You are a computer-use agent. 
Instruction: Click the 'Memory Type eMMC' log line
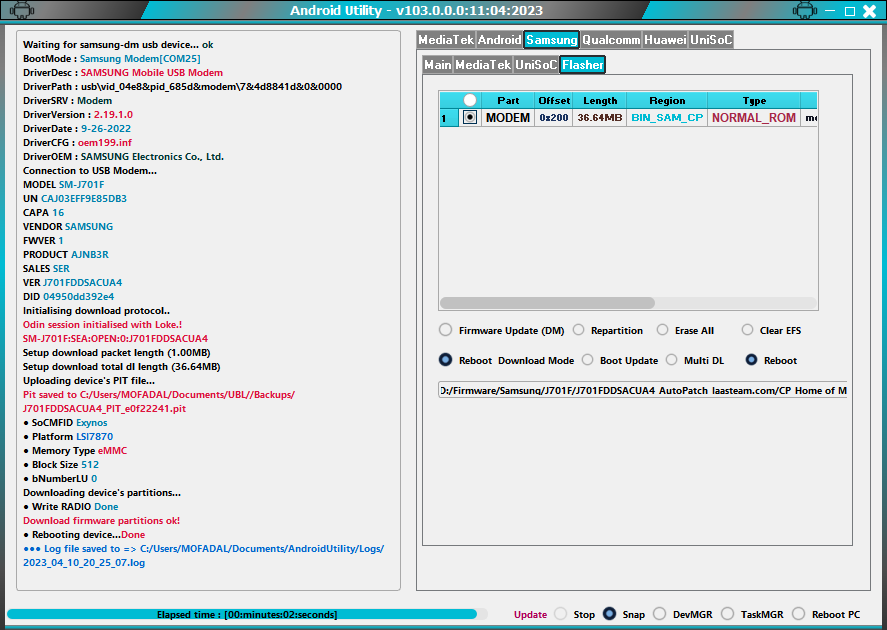[x=75, y=451]
